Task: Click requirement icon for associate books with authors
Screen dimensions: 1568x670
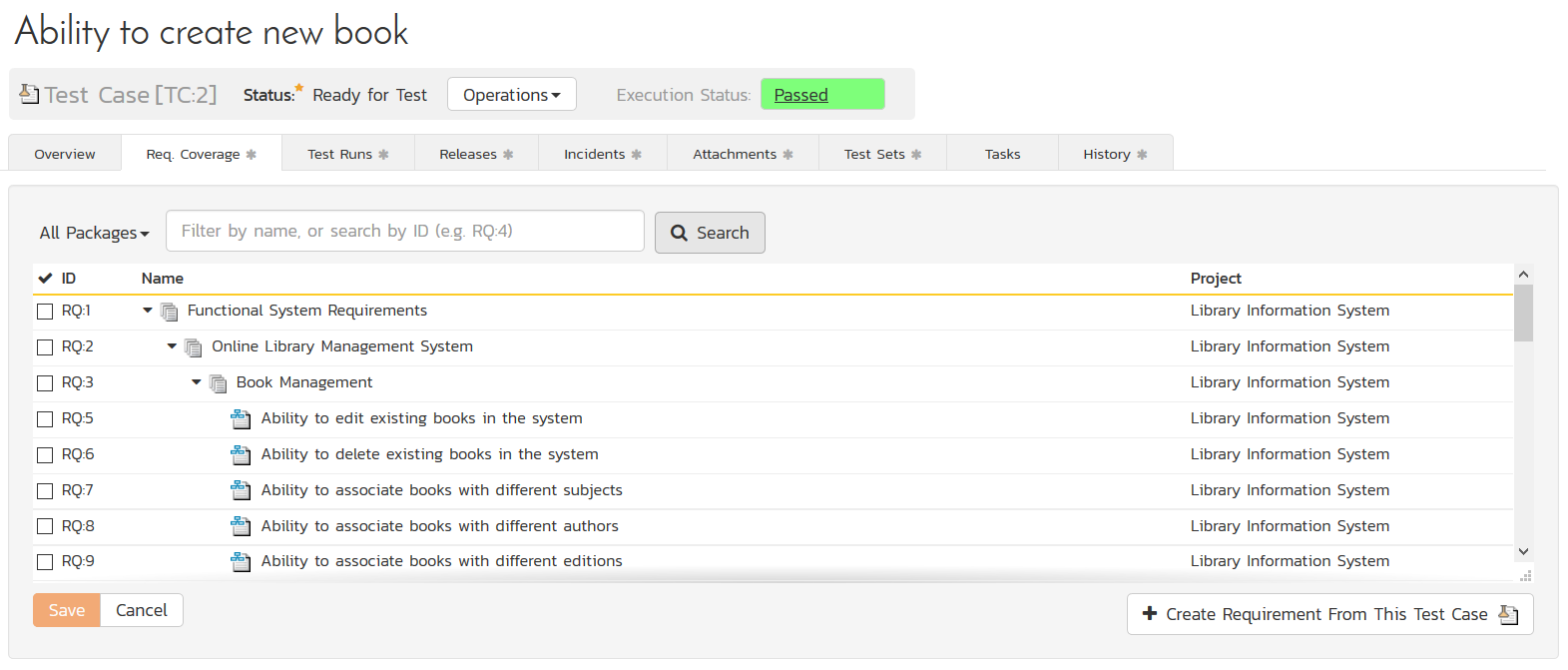Action: pyautogui.click(x=241, y=526)
